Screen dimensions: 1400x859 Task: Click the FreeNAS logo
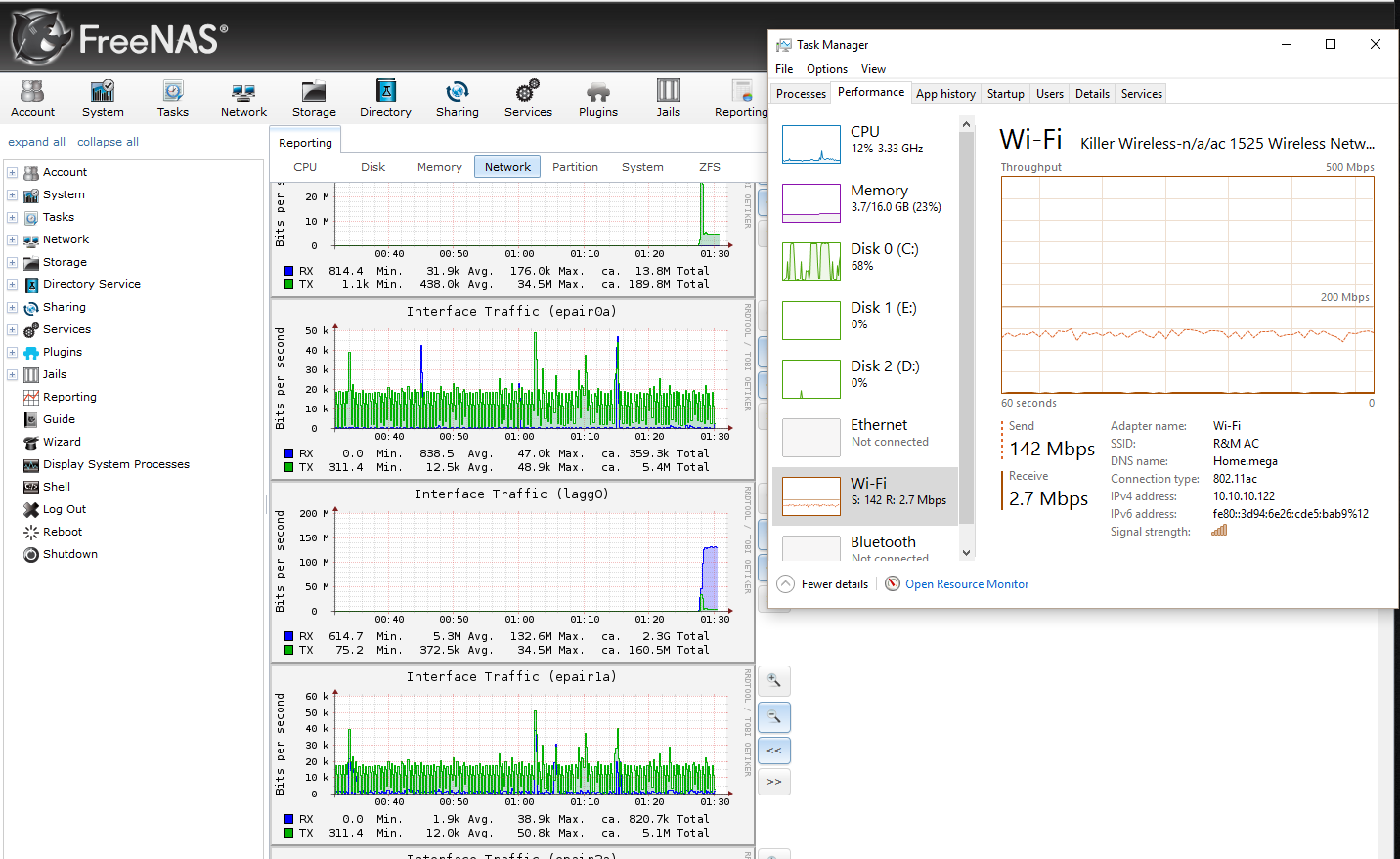point(118,37)
